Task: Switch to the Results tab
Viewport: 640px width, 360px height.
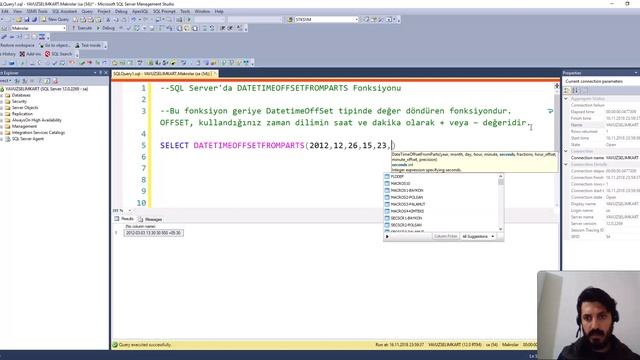Action: (x=124, y=219)
